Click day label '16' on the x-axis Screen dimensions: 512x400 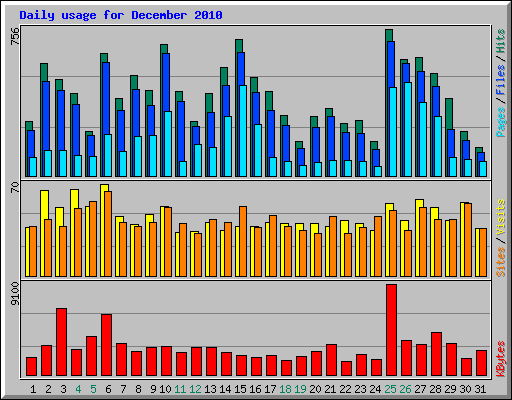[x=255, y=389]
